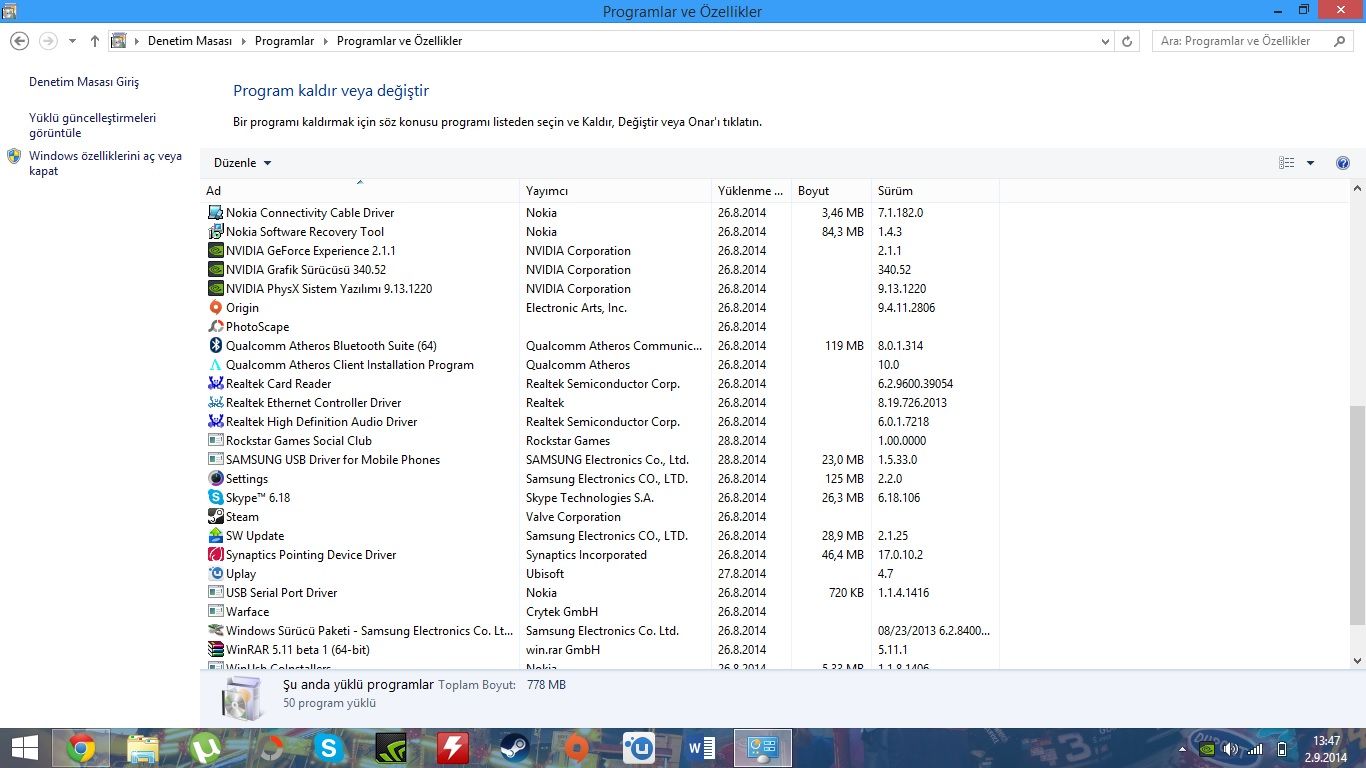Screen dimensions: 1366x768
Task: Select the Steam icon in the program list
Action: (x=215, y=517)
